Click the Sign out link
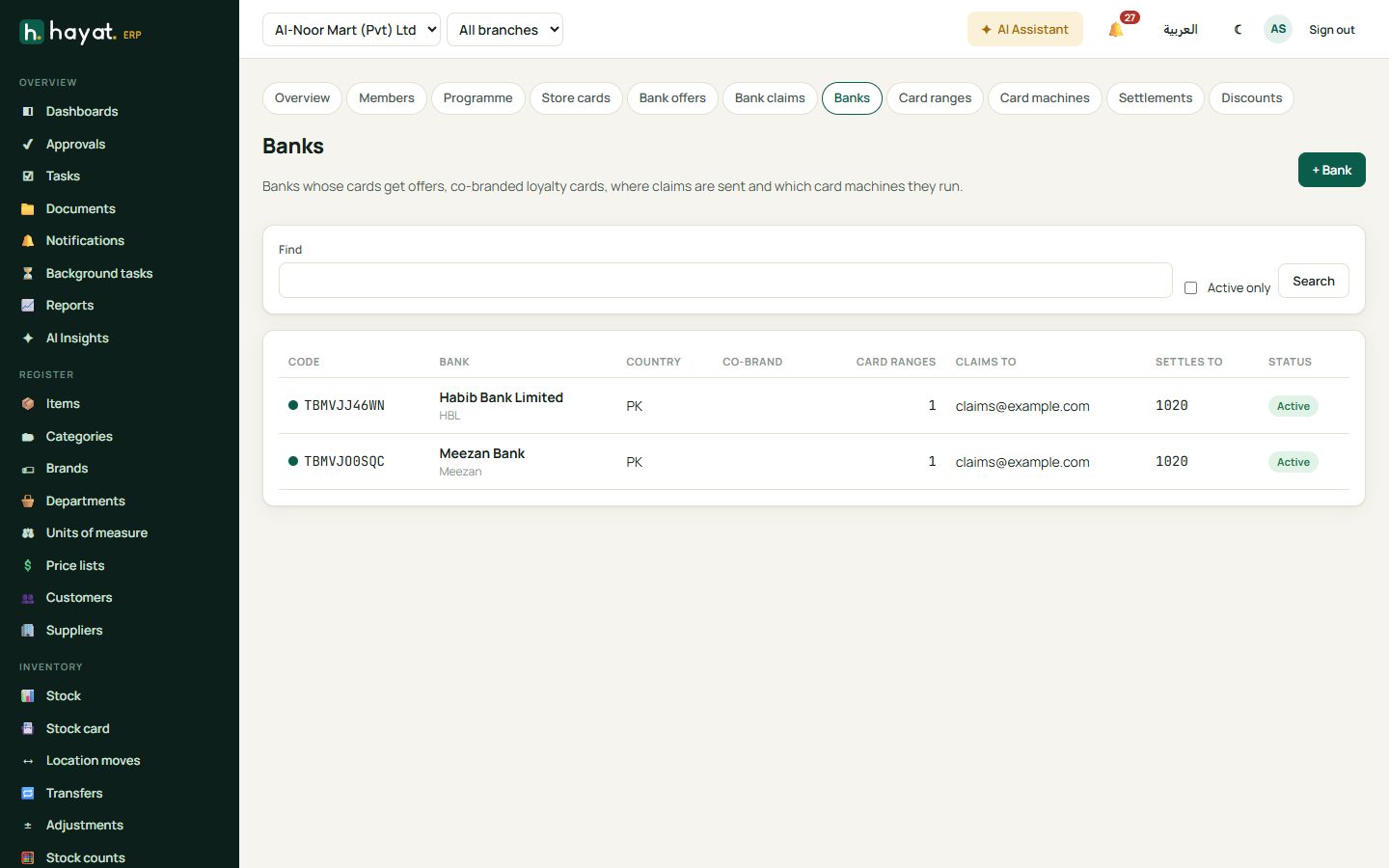The height and width of the screenshot is (868, 1389). (1331, 30)
